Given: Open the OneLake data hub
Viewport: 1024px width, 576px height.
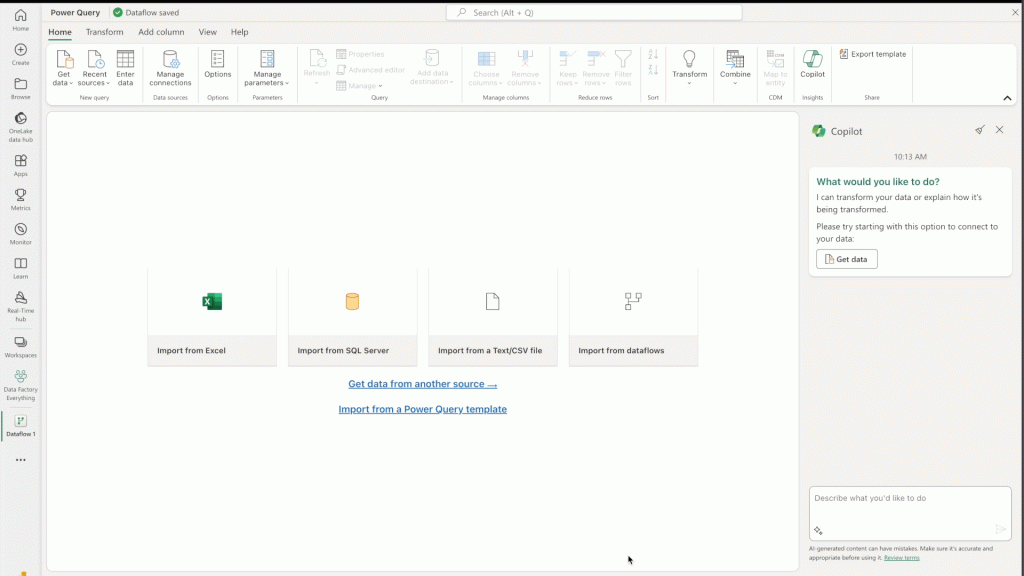Looking at the screenshot, I should coord(20,122).
